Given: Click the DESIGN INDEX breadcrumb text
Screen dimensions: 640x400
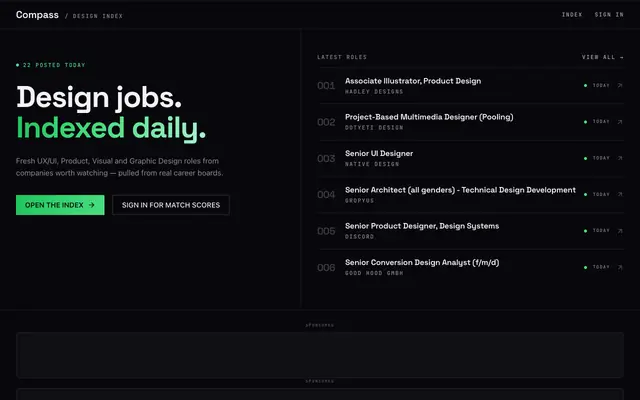Looking at the screenshot, I should coord(98,16).
